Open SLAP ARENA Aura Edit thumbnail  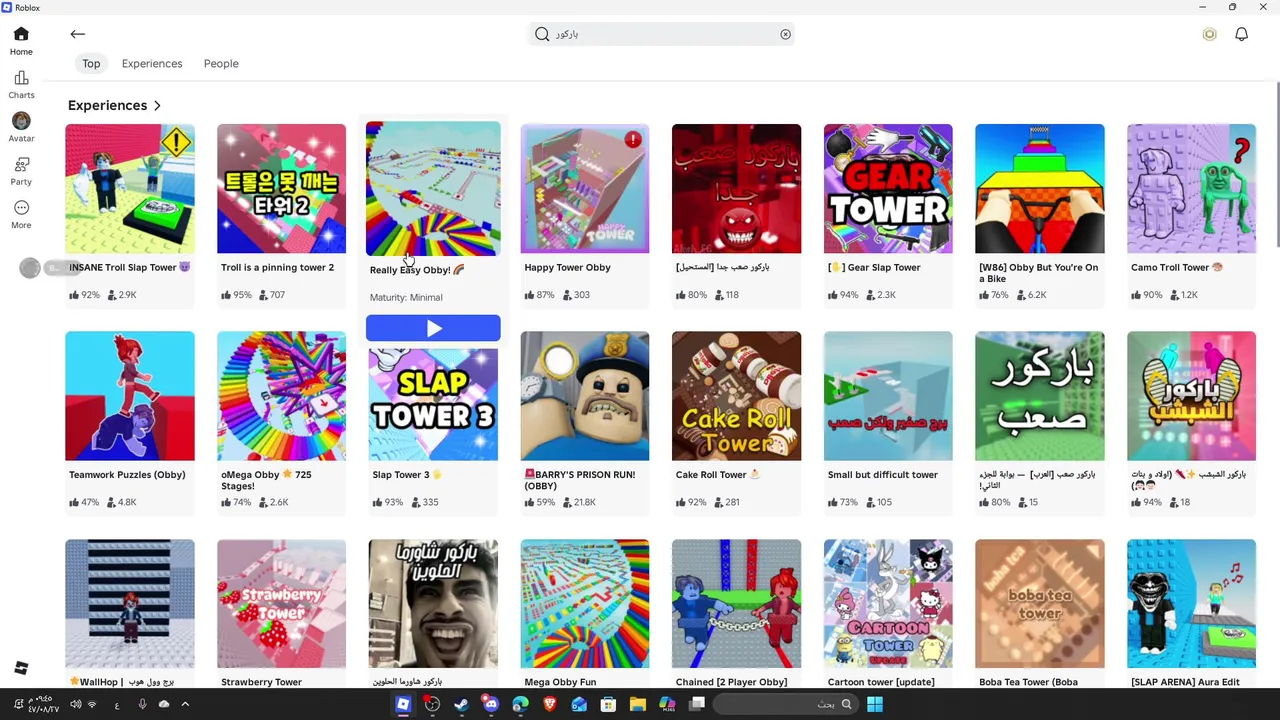[x=1191, y=604]
